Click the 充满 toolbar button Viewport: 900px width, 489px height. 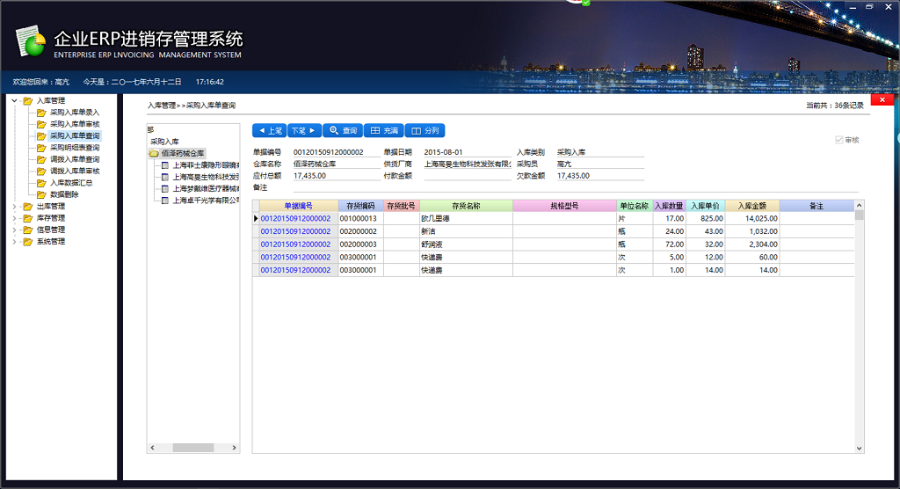click(384, 131)
